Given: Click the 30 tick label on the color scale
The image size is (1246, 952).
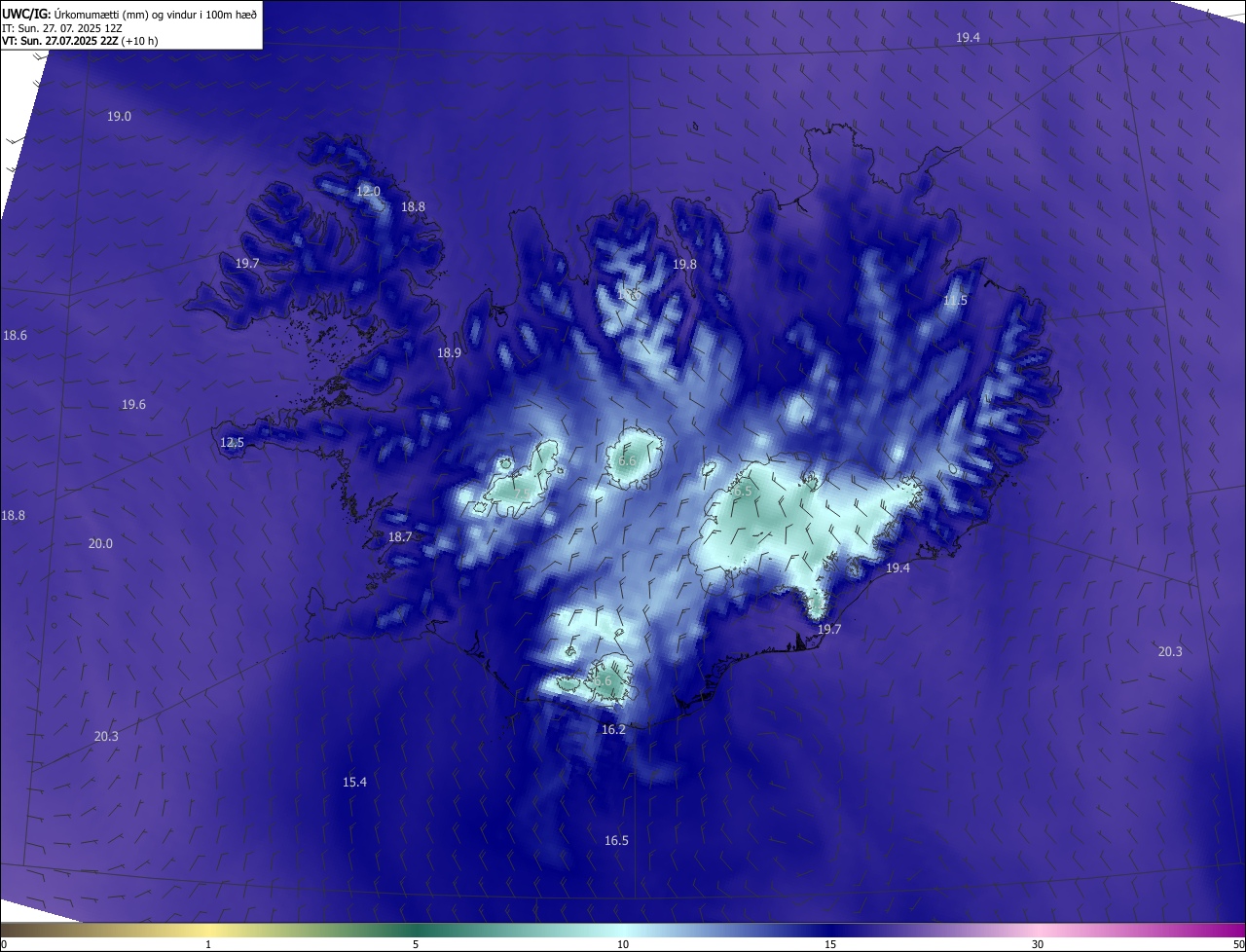Looking at the screenshot, I should 1038,944.
